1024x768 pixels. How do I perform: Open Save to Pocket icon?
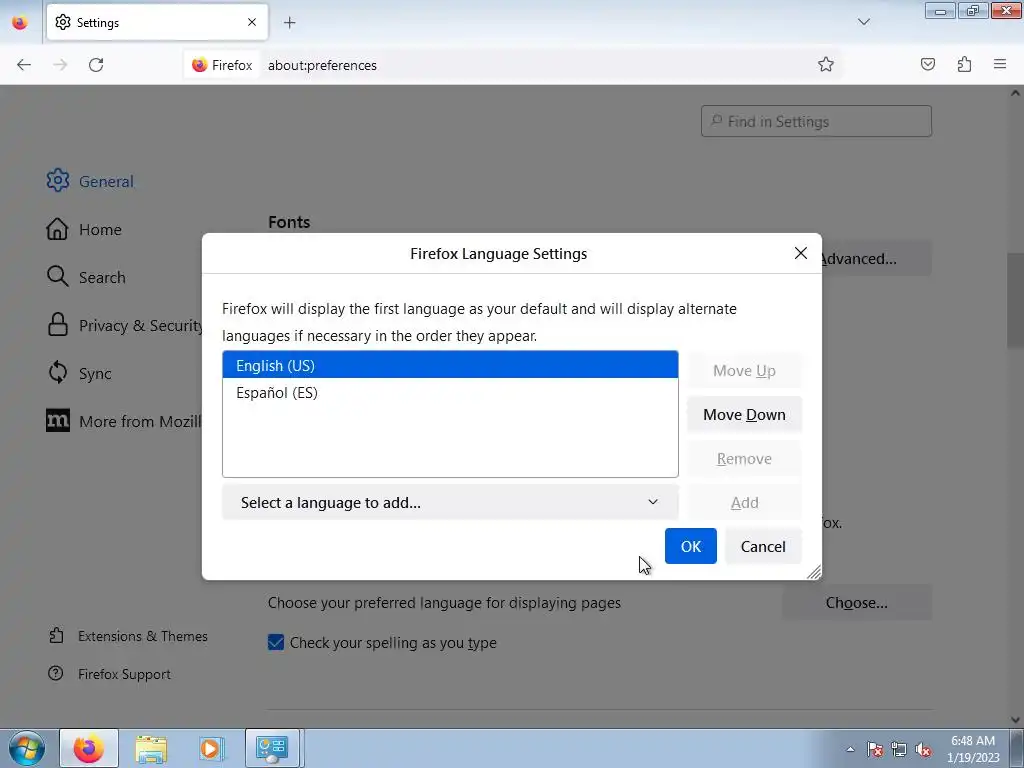pyautogui.click(x=927, y=64)
